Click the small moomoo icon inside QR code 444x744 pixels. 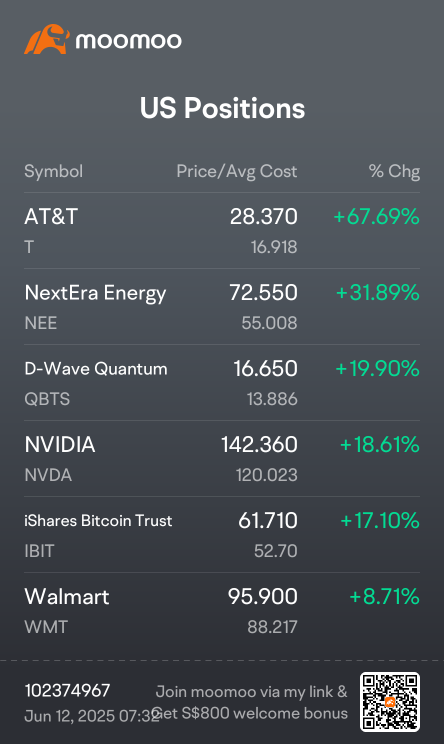[x=390, y=702]
